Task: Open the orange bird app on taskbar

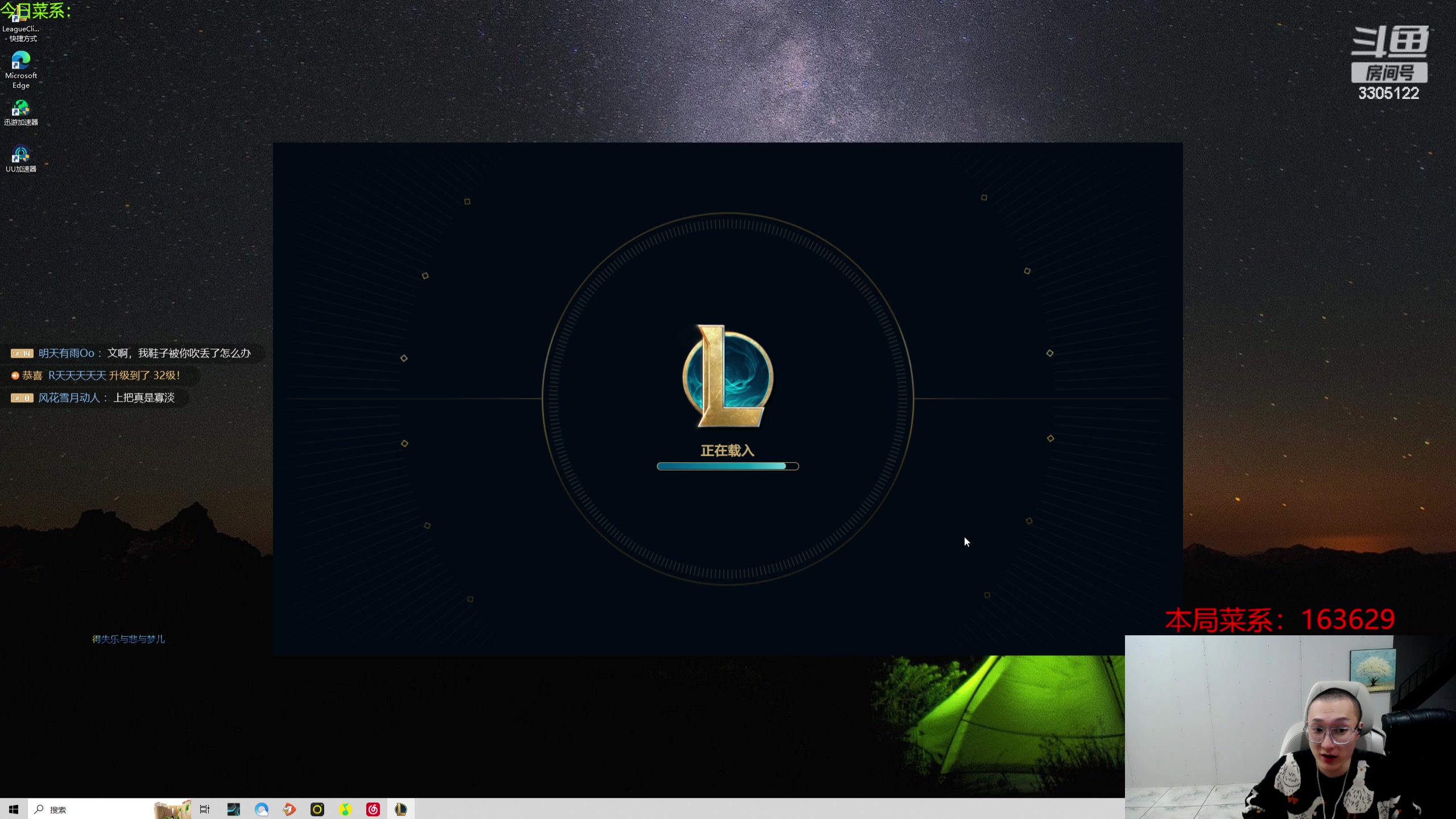Action: point(289,809)
